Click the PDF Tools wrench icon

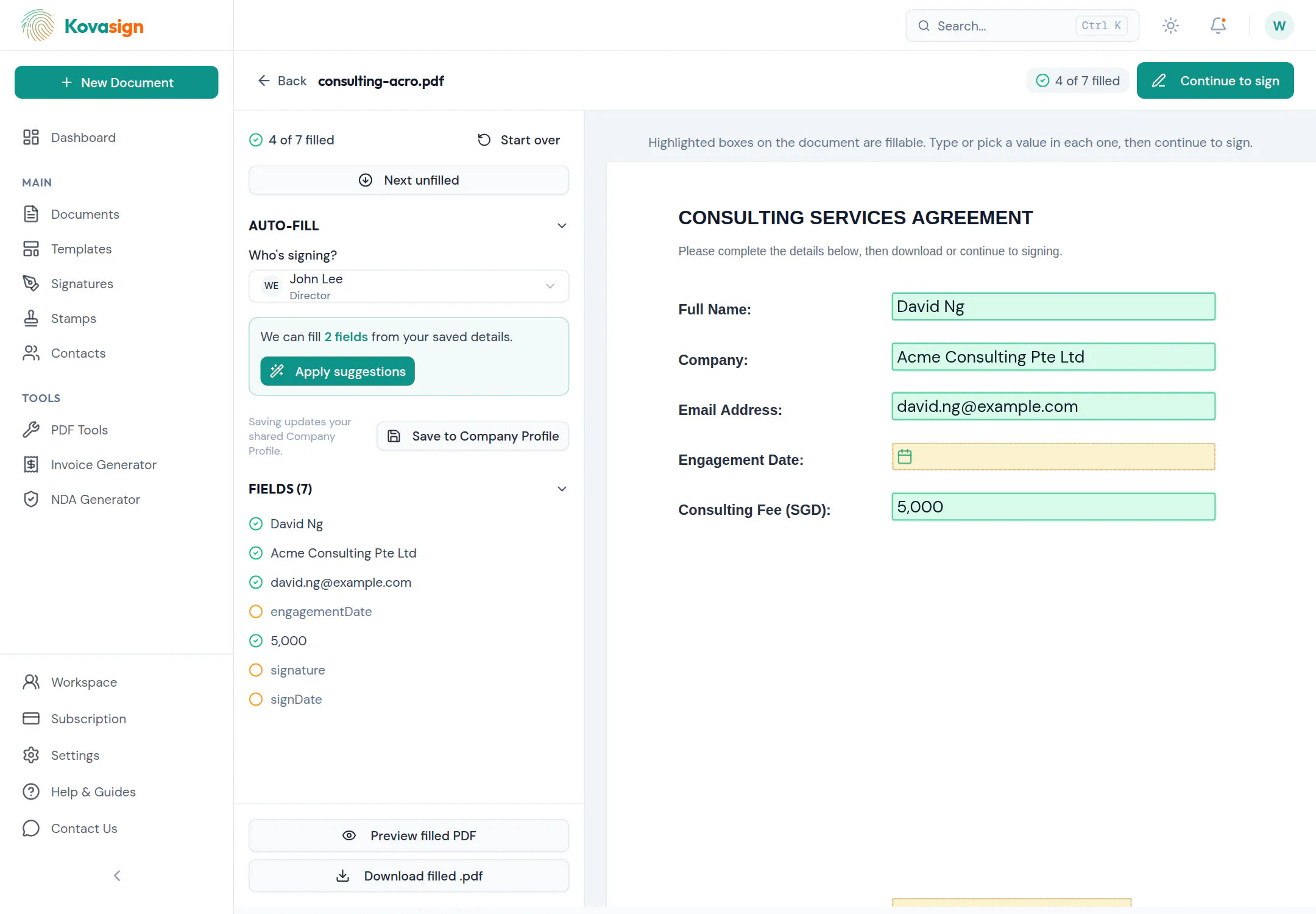[31, 430]
